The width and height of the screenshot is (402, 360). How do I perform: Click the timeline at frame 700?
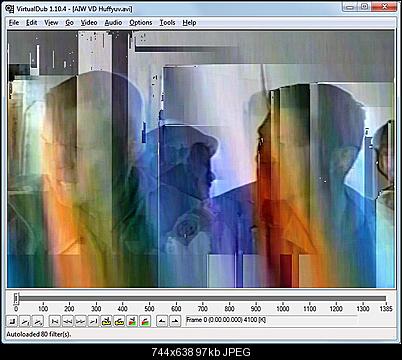point(203,299)
